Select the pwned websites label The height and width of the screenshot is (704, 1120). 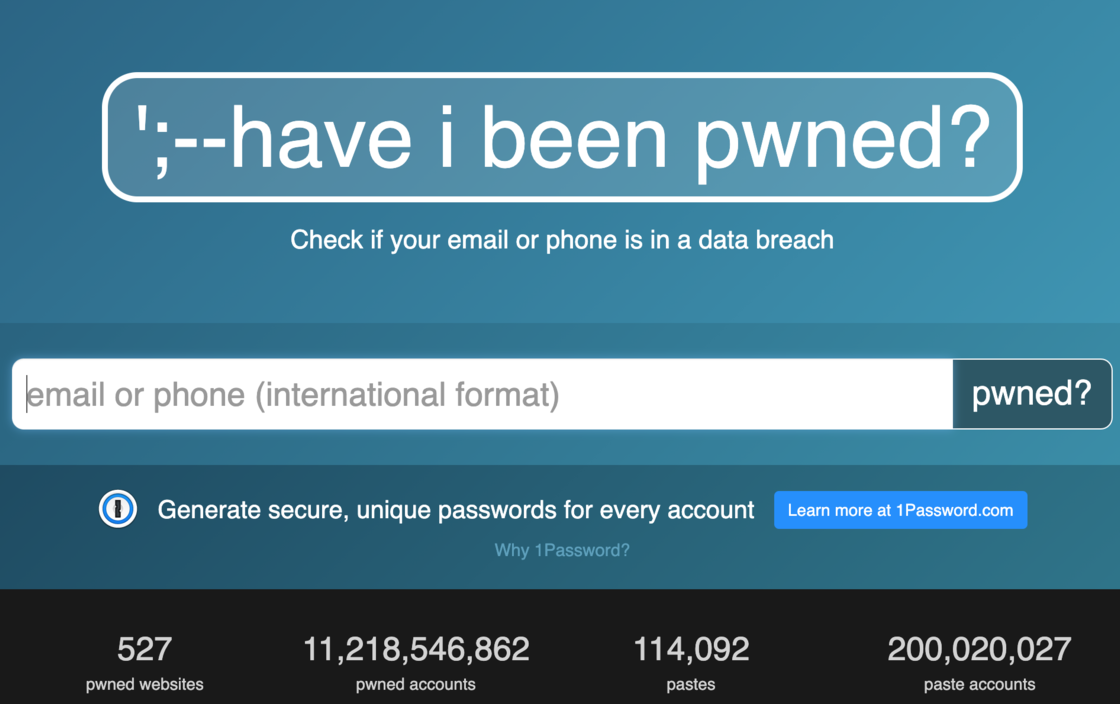(x=144, y=684)
